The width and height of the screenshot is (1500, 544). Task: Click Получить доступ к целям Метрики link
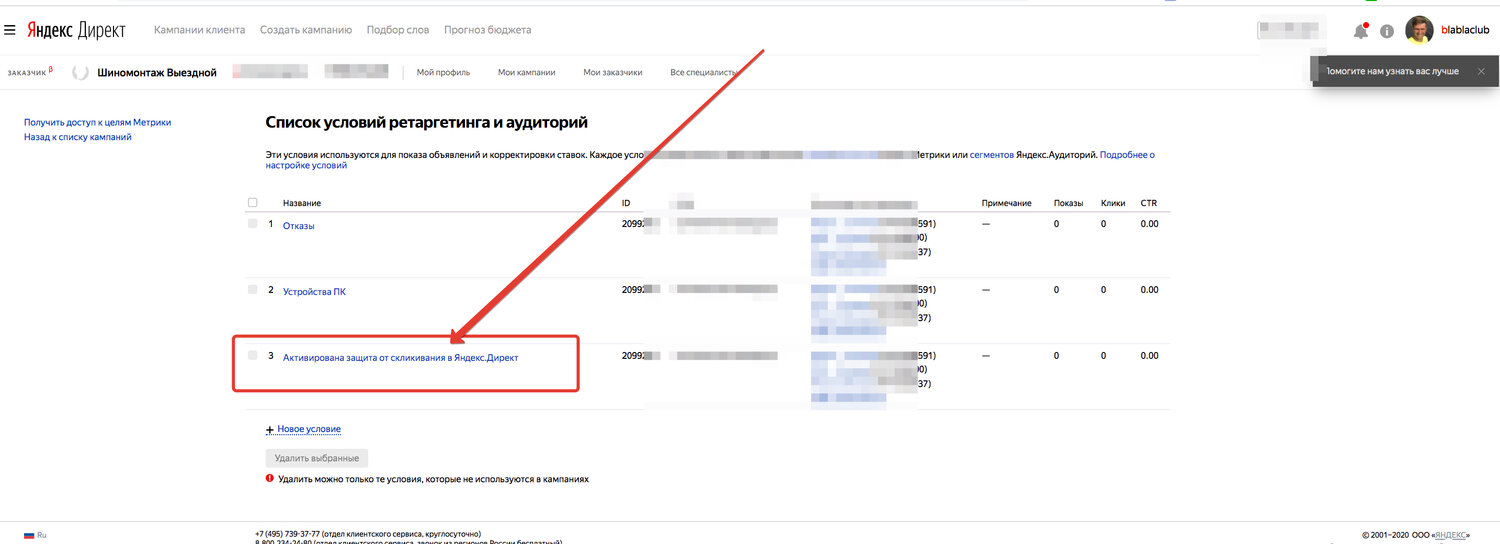(x=98, y=122)
